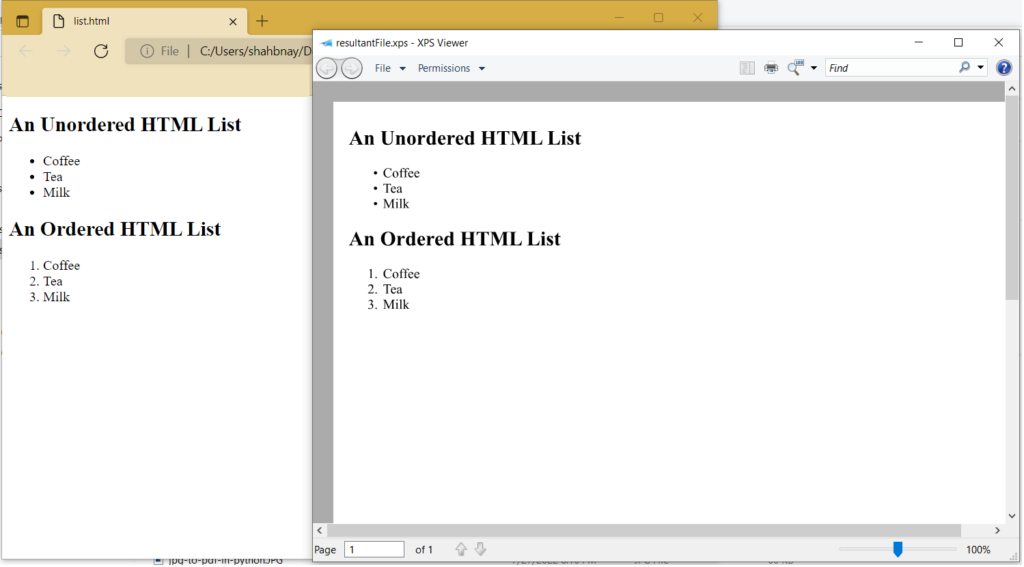Click the XPS Viewer forward arrow button
Image resolution: width=1024 pixels, height=567 pixels.
pyautogui.click(x=352, y=68)
